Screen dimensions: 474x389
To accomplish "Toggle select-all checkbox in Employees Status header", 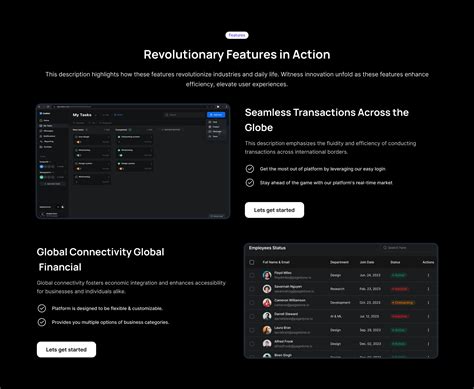I will pyautogui.click(x=252, y=262).
